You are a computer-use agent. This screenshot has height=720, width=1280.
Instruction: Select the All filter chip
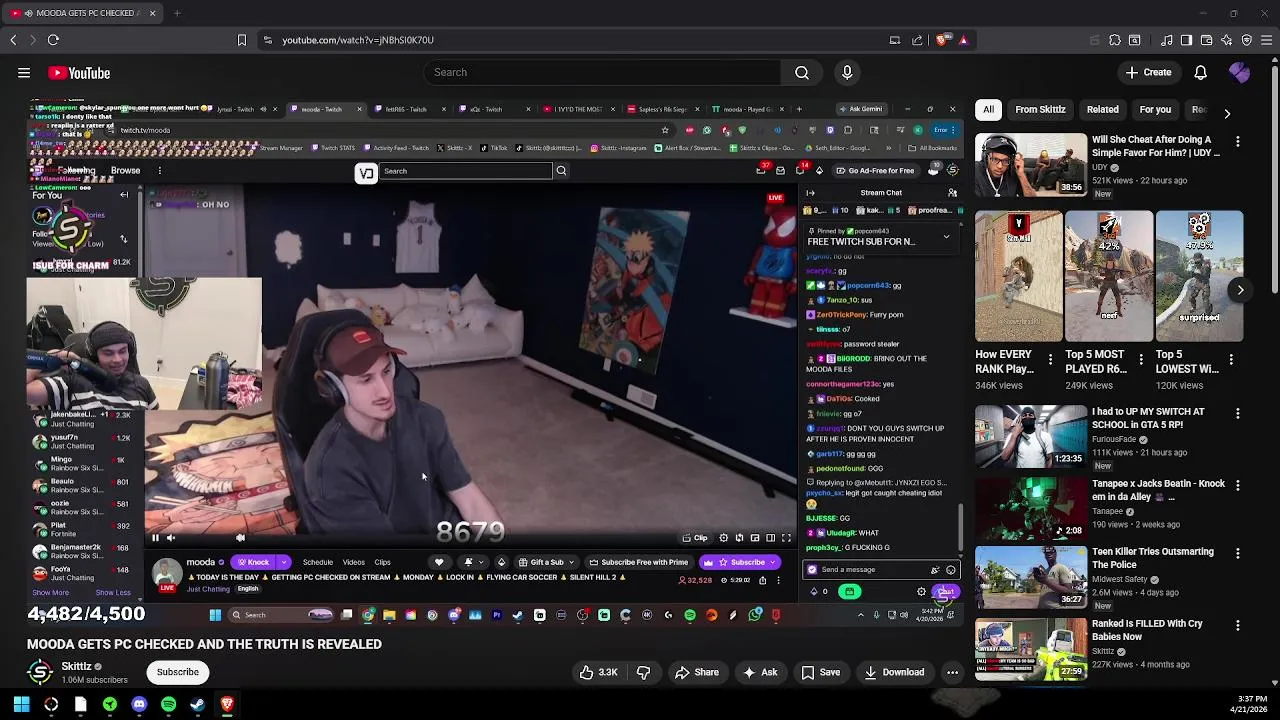(988, 109)
